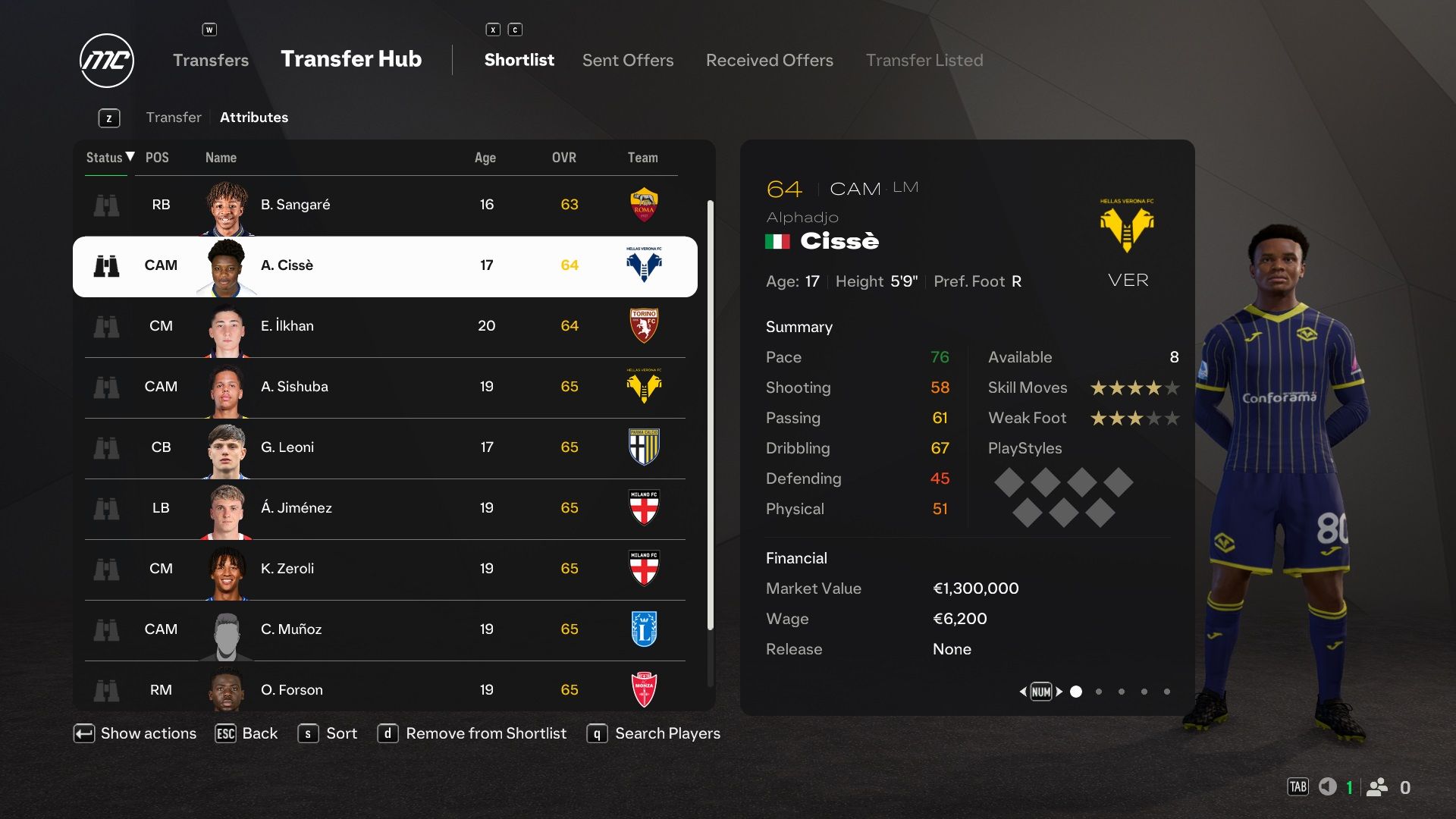Expand the PlayStyles section for Cissè
This screenshot has width=1456, height=819.
point(1024,447)
